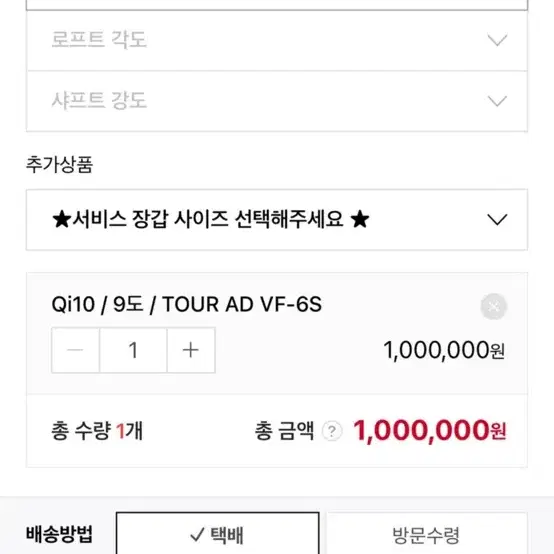The width and height of the screenshot is (554, 554).
Task: Click the question mark help icon beside 총 금액
Action: pyautogui.click(x=332, y=431)
